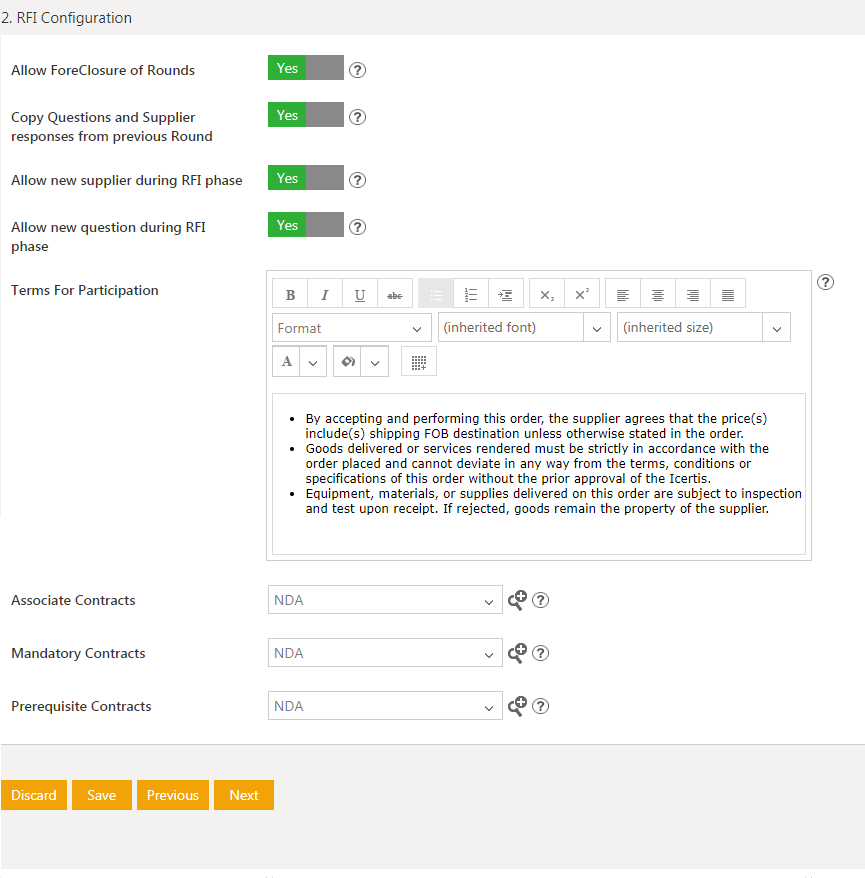The image size is (865, 878).
Task: Go to the Next step
Action: tap(243, 795)
